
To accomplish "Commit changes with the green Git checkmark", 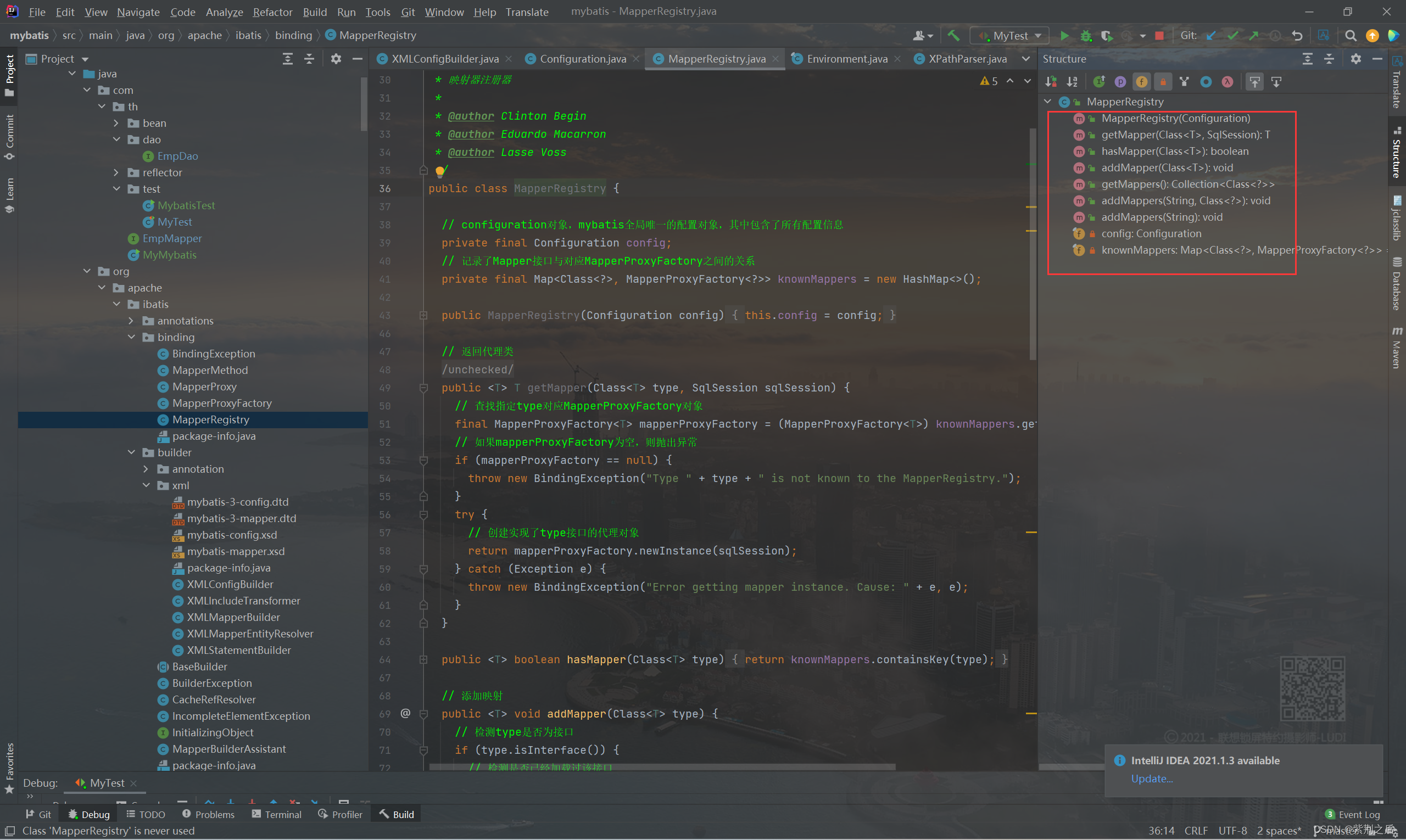I will click(1233, 35).
